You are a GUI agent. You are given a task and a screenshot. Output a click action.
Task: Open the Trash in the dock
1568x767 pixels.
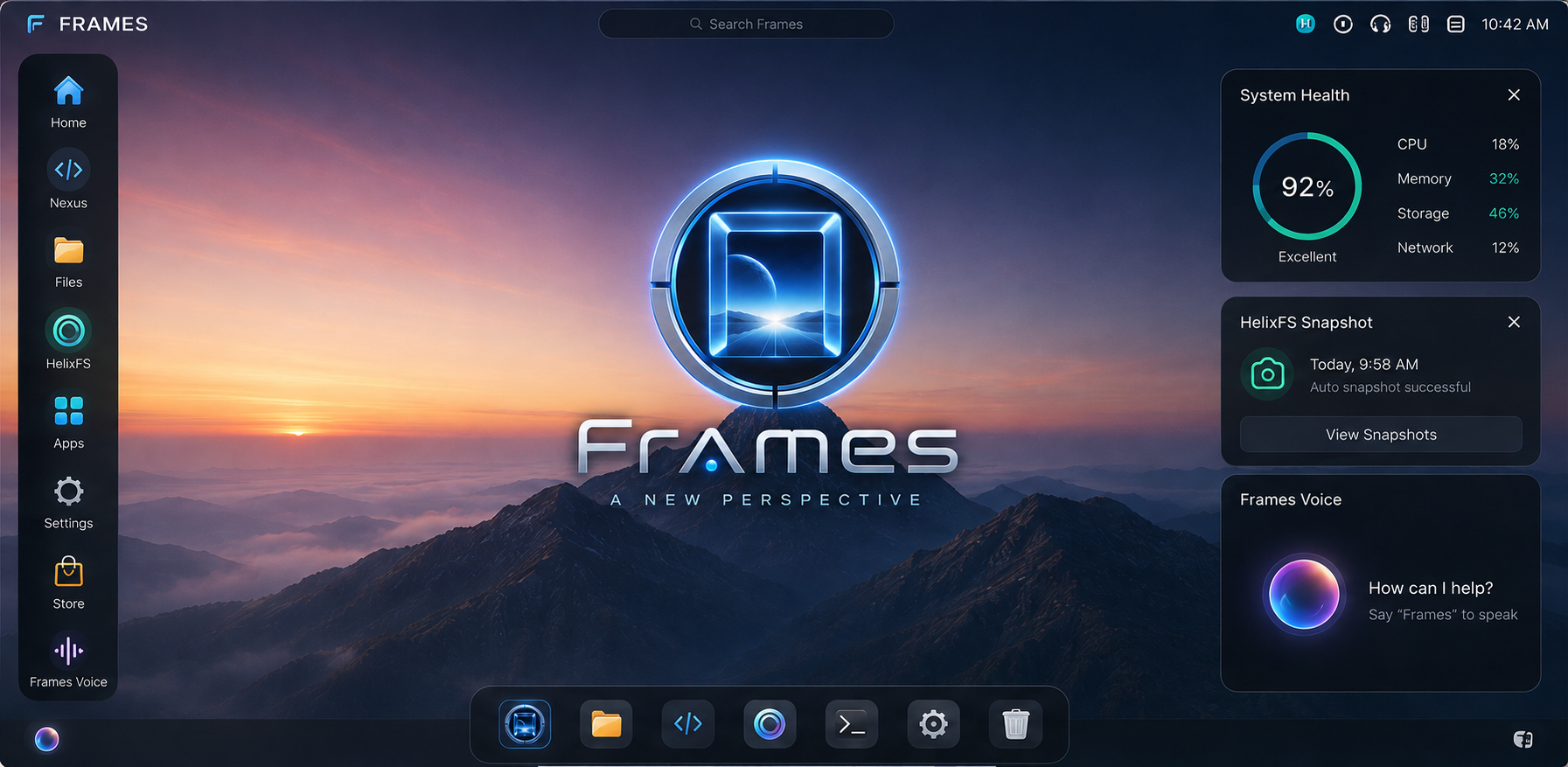[1015, 724]
